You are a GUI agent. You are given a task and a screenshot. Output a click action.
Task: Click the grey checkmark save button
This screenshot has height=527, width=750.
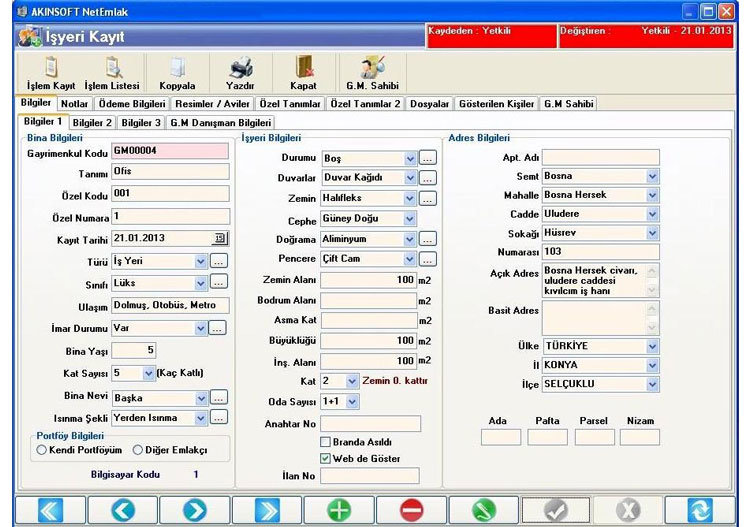(x=556, y=510)
